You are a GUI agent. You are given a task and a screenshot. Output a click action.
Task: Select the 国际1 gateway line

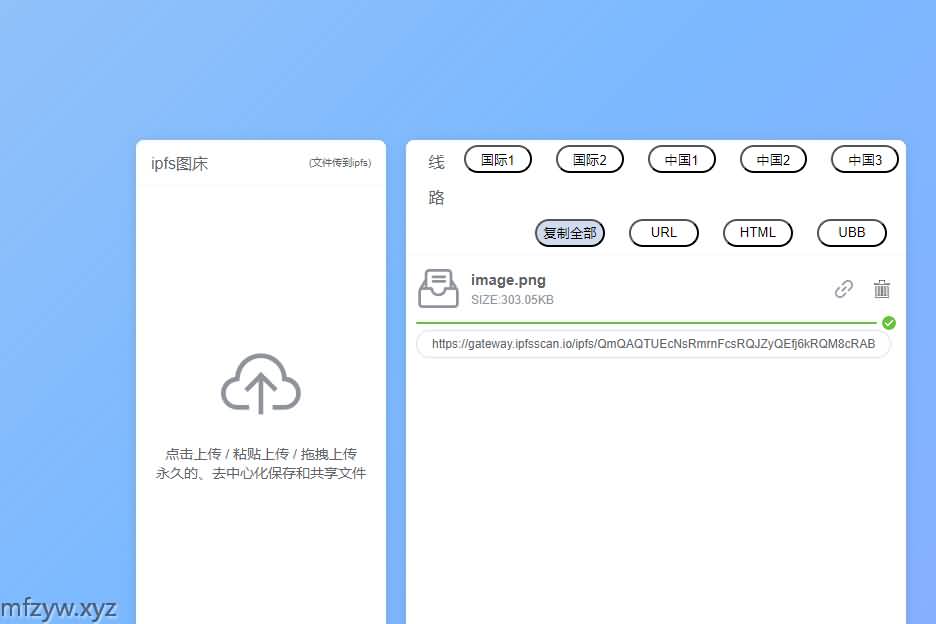tap(497, 160)
